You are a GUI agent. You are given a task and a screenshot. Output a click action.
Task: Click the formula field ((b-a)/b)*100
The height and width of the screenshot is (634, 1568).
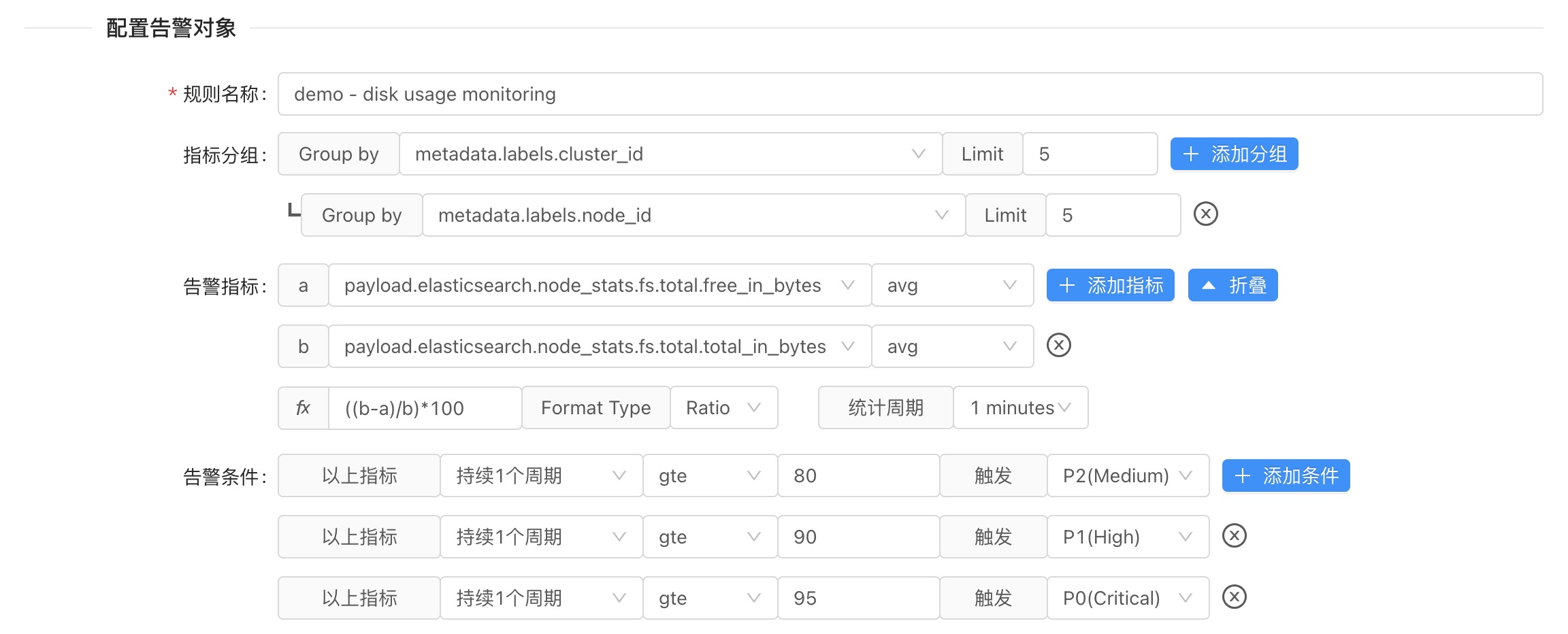425,408
